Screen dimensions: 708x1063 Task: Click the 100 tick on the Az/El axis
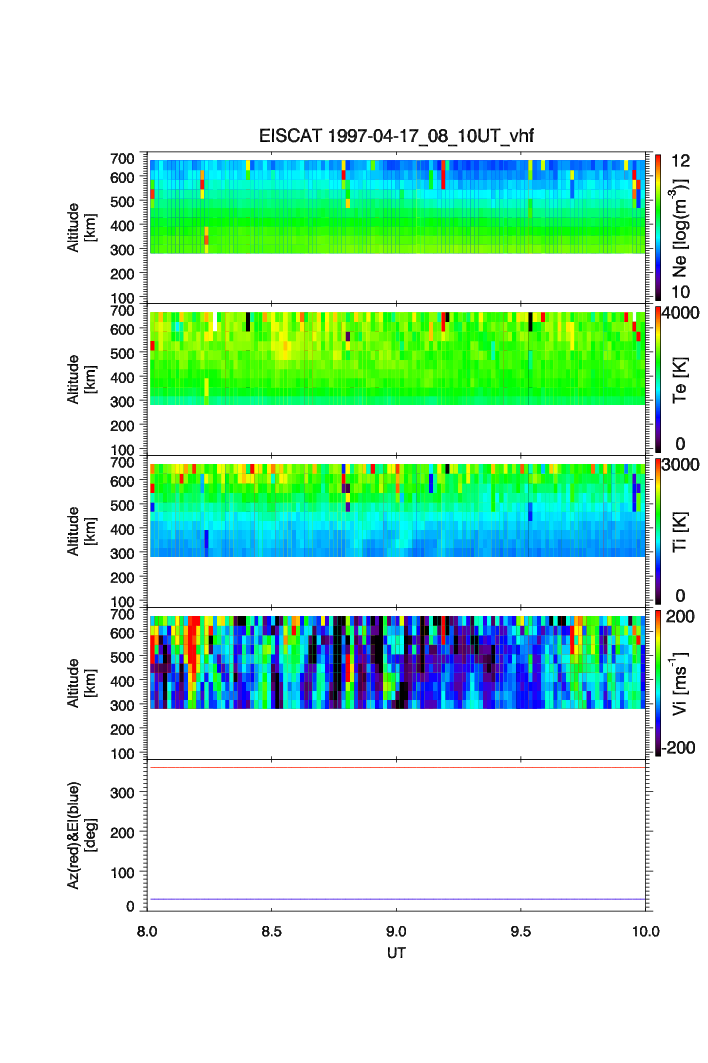122,873
